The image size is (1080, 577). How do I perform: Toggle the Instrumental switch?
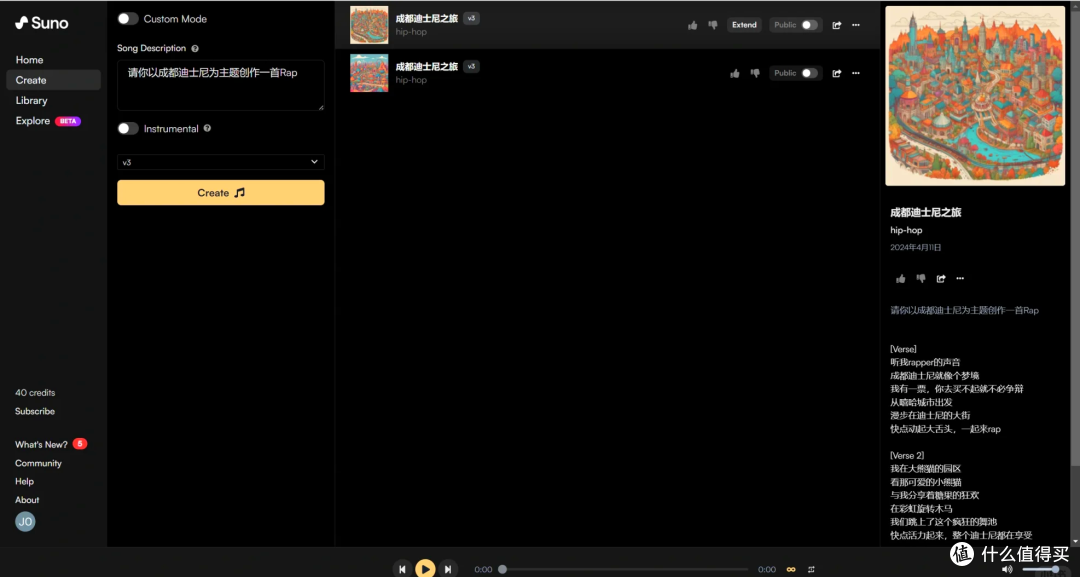(127, 128)
